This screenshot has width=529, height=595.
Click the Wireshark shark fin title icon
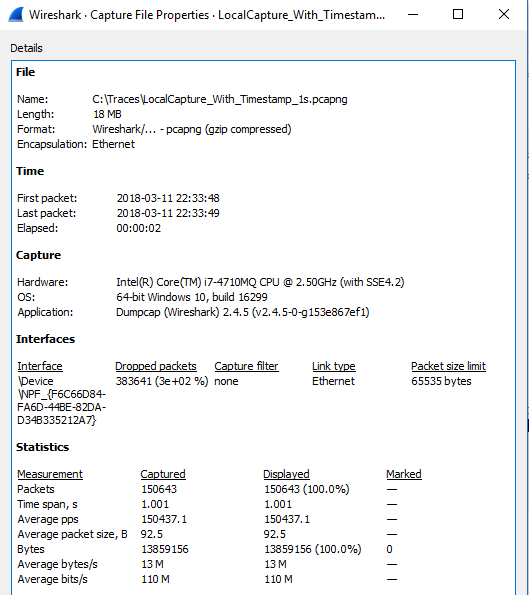click(x=16, y=14)
